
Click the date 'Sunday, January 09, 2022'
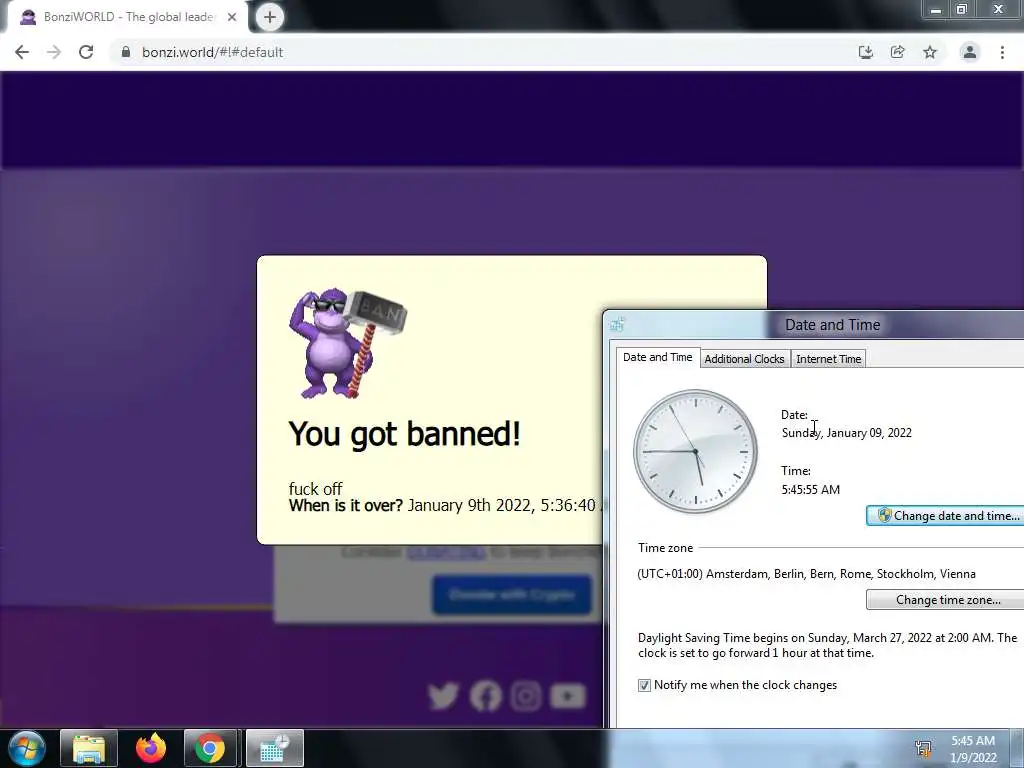click(x=846, y=433)
